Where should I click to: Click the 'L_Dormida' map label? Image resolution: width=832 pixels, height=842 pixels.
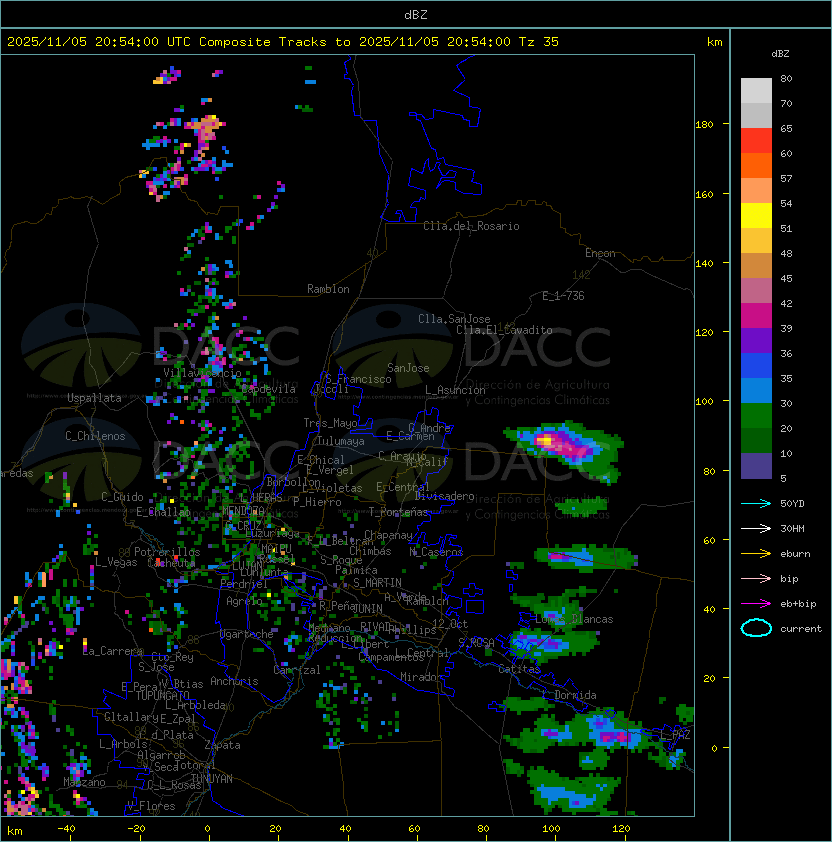tap(569, 695)
